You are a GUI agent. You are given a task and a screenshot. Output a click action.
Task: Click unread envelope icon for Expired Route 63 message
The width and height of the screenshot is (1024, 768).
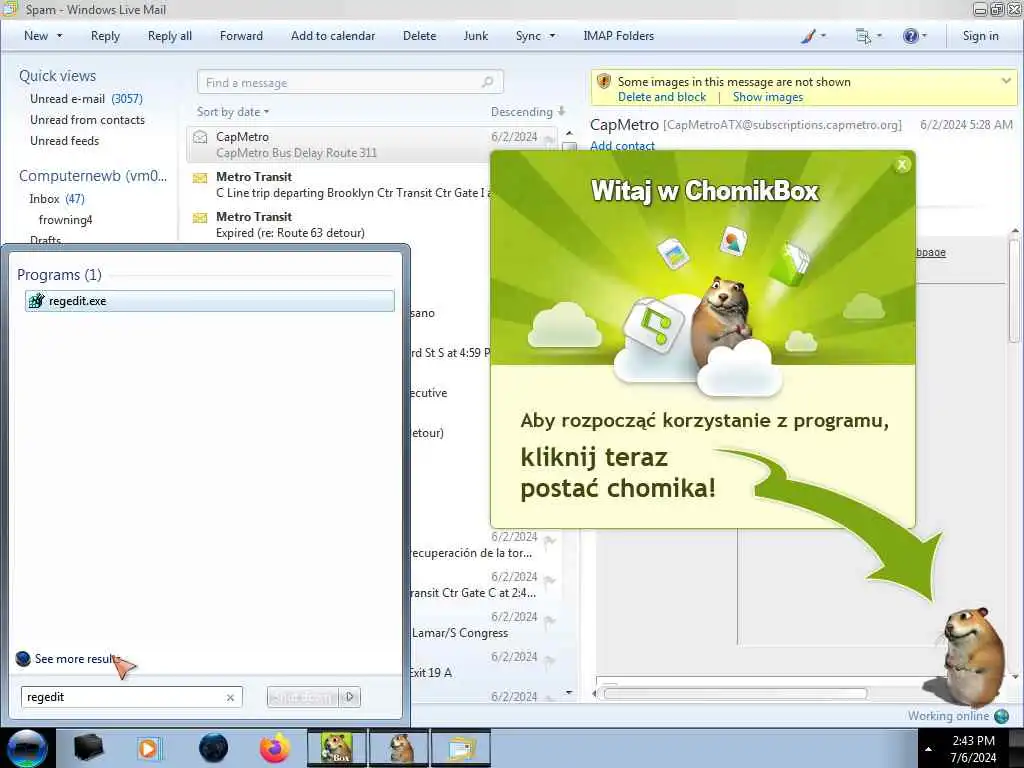[x=200, y=217]
